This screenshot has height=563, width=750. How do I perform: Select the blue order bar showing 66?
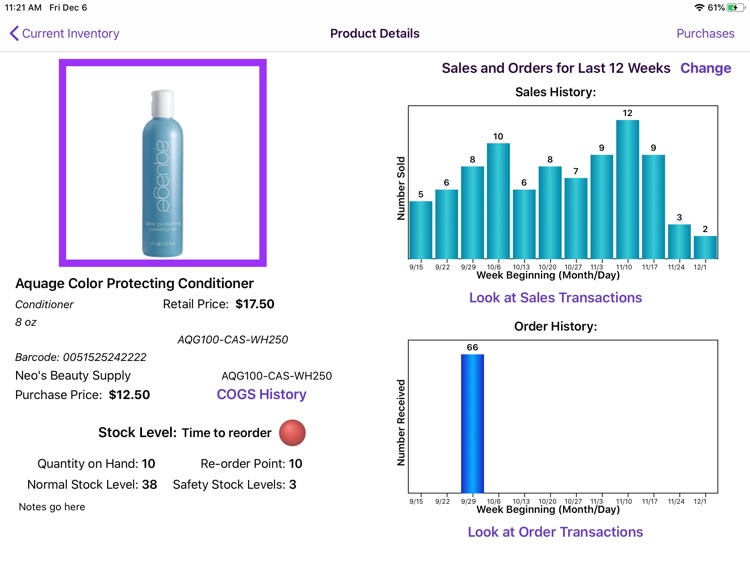tap(472, 423)
